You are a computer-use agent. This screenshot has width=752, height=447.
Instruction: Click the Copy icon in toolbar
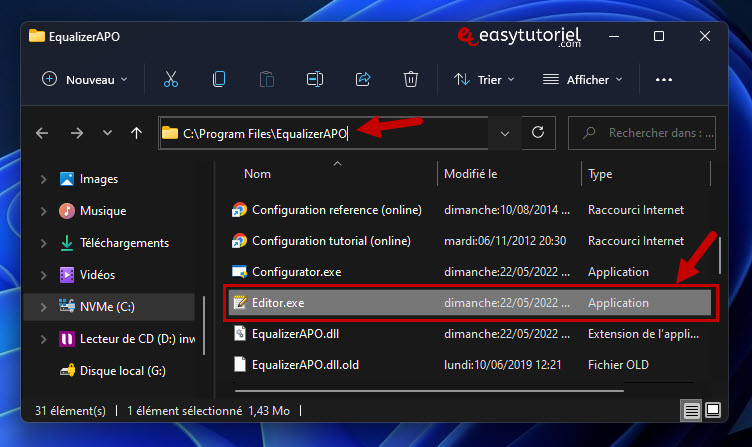click(219, 79)
